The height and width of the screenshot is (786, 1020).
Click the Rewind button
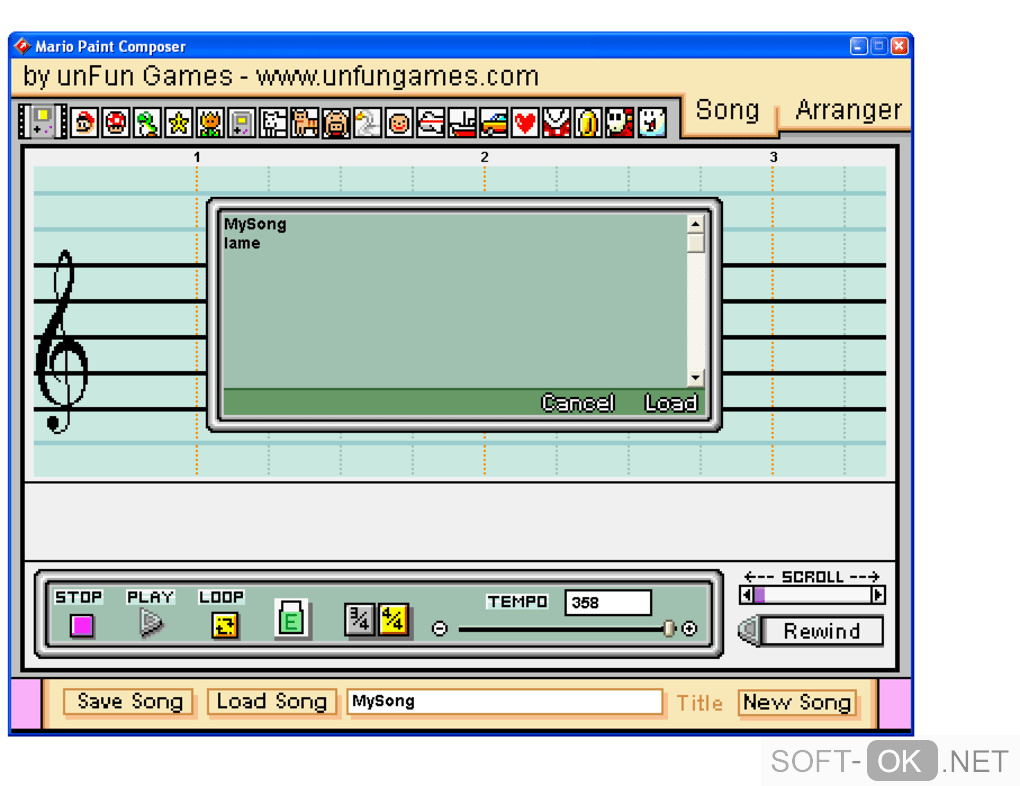822,631
